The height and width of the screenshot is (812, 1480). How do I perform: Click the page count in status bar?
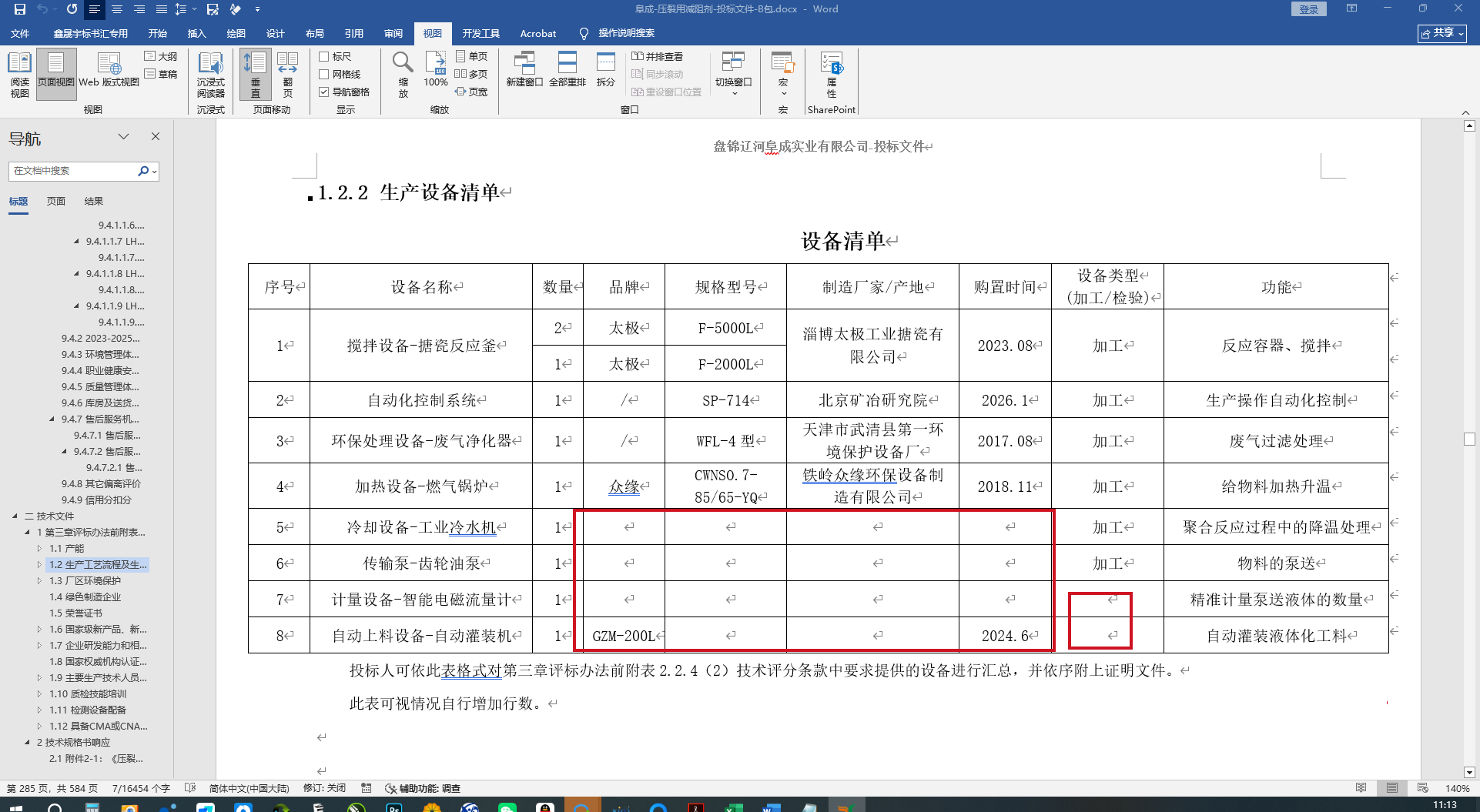point(52,788)
